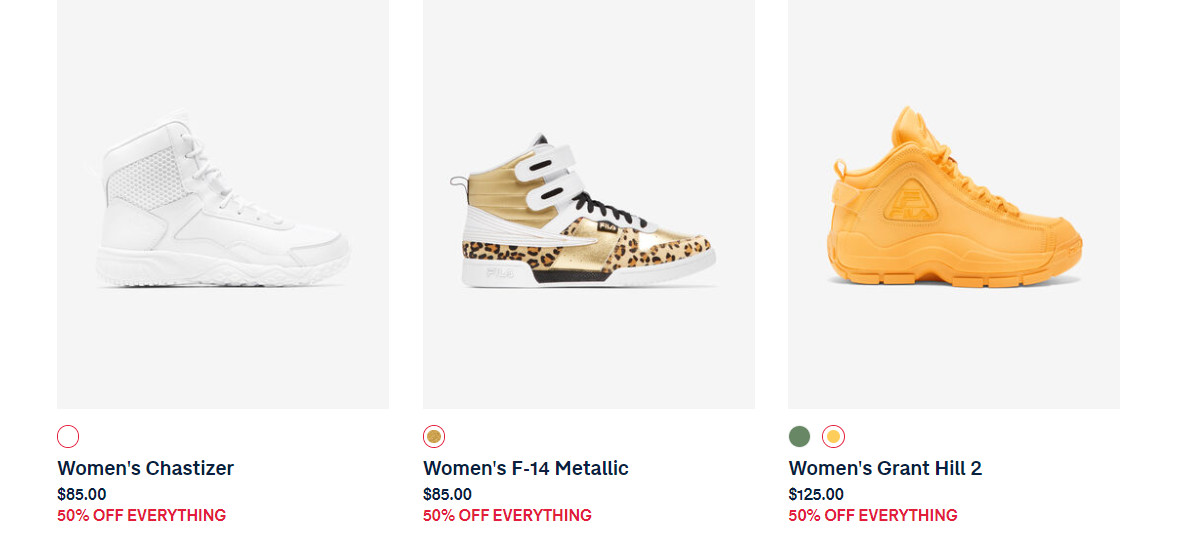Click the $85.00 price under Women's Chastizer

point(82,494)
